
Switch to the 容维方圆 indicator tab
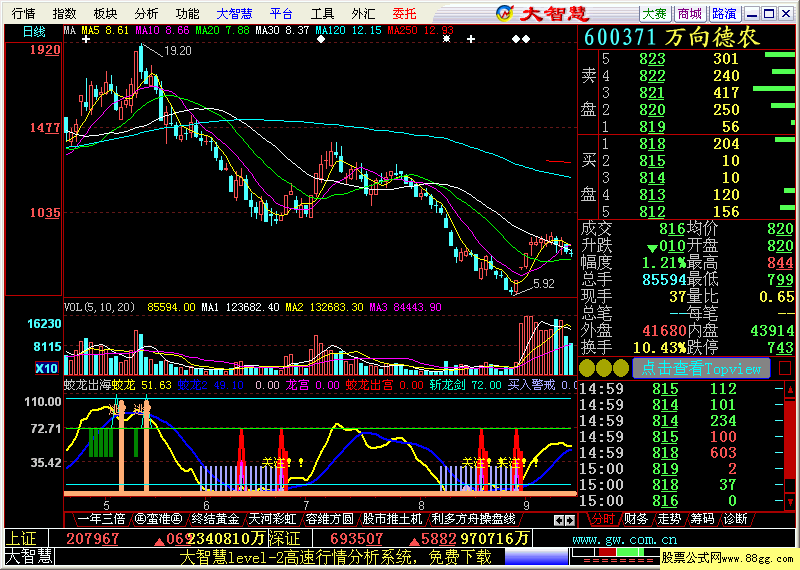tap(329, 519)
